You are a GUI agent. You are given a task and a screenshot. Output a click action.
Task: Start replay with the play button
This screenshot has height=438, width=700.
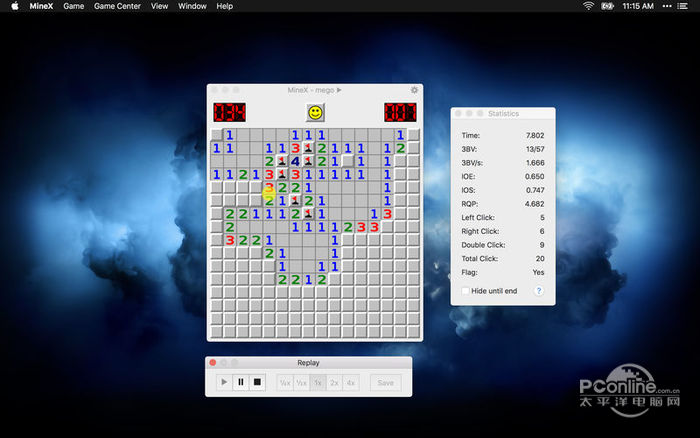(x=224, y=382)
